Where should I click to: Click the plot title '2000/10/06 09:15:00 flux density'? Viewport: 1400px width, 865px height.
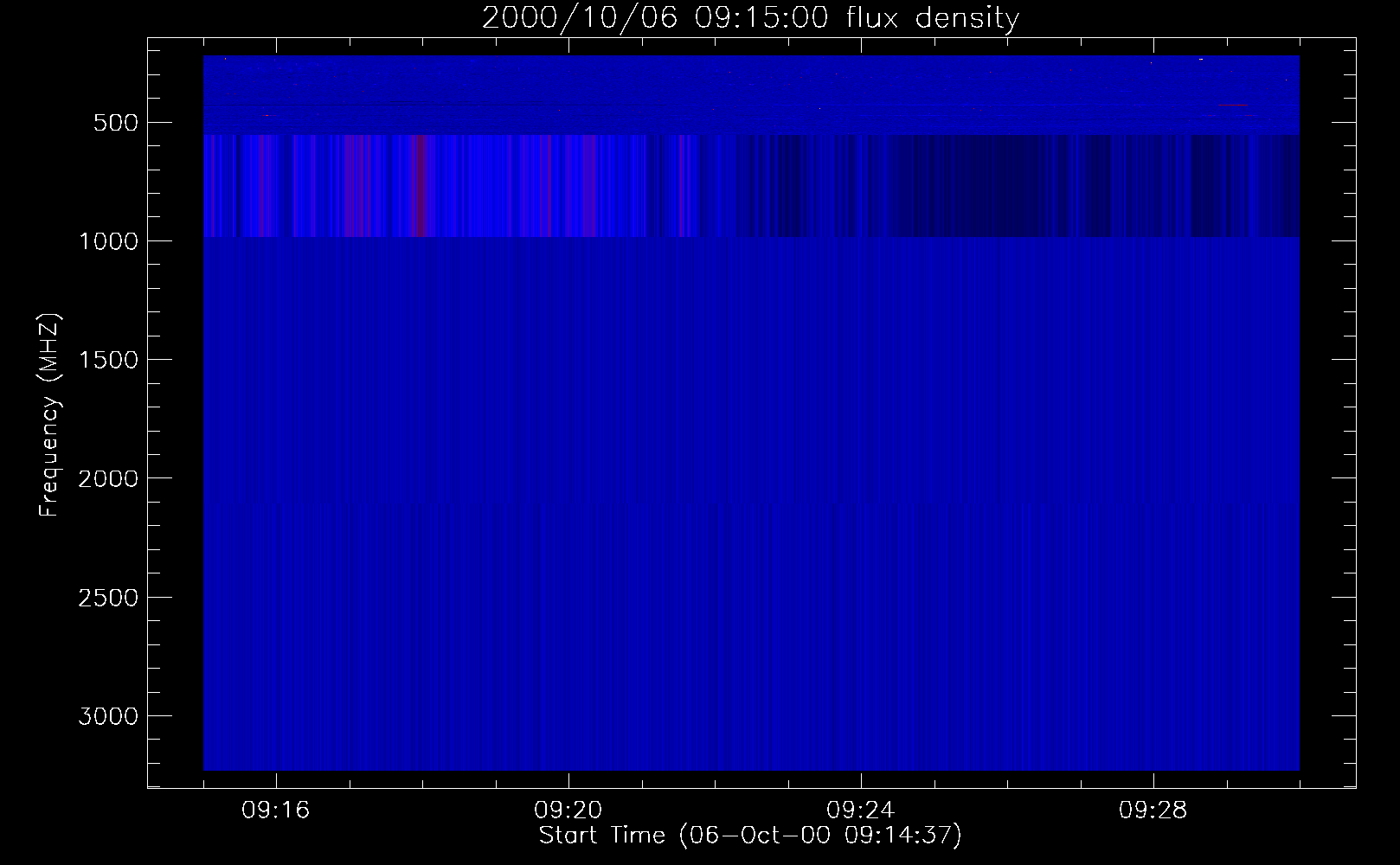tap(750, 18)
